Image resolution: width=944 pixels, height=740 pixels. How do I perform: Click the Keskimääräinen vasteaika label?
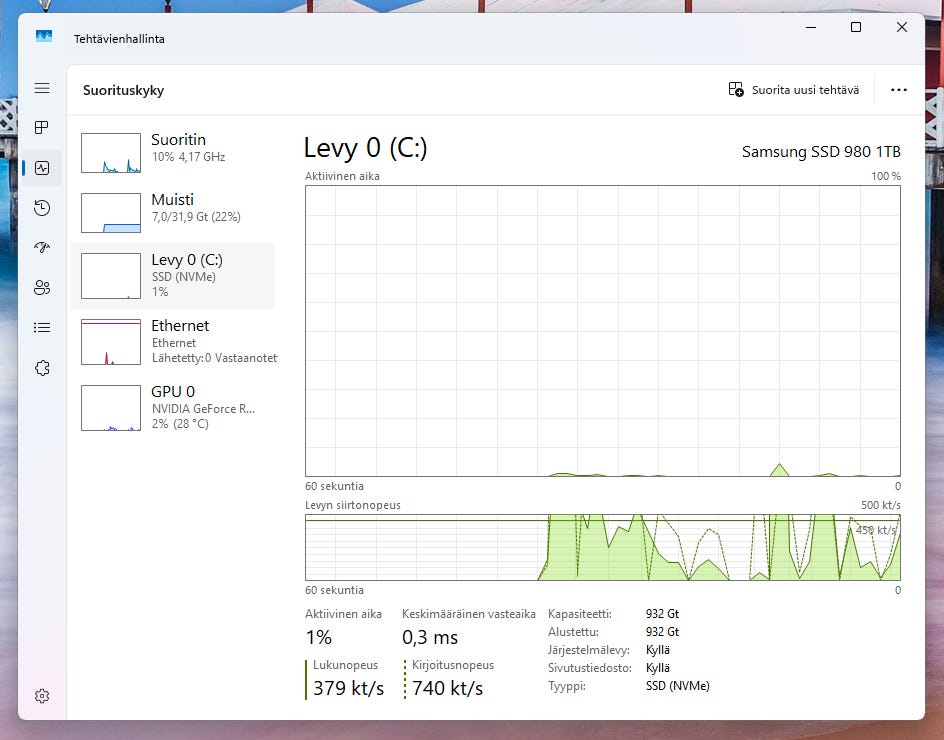[468, 614]
